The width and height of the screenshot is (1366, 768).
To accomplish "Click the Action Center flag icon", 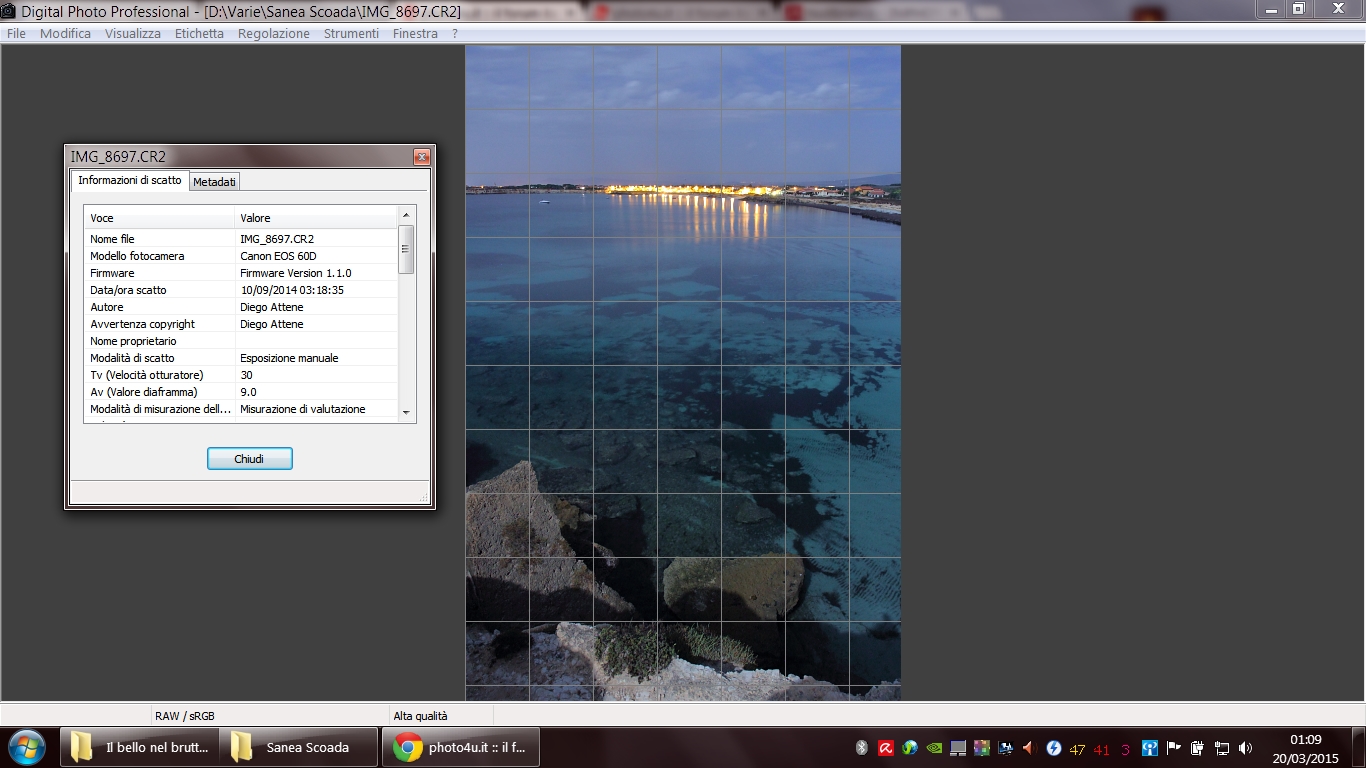I will pyautogui.click(x=1172, y=748).
